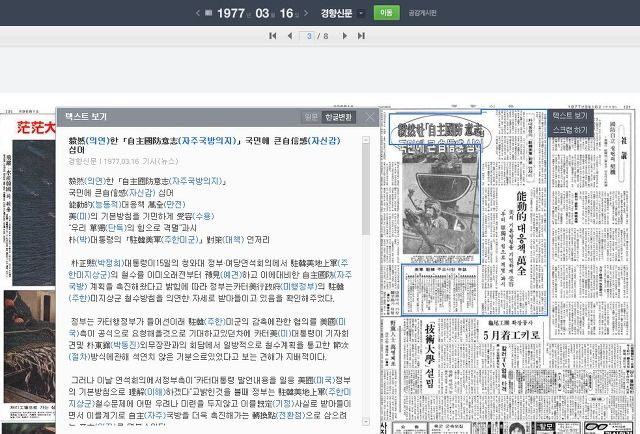Jump to the last newspaper page
The width and height of the screenshot is (640, 434).
tap(361, 36)
